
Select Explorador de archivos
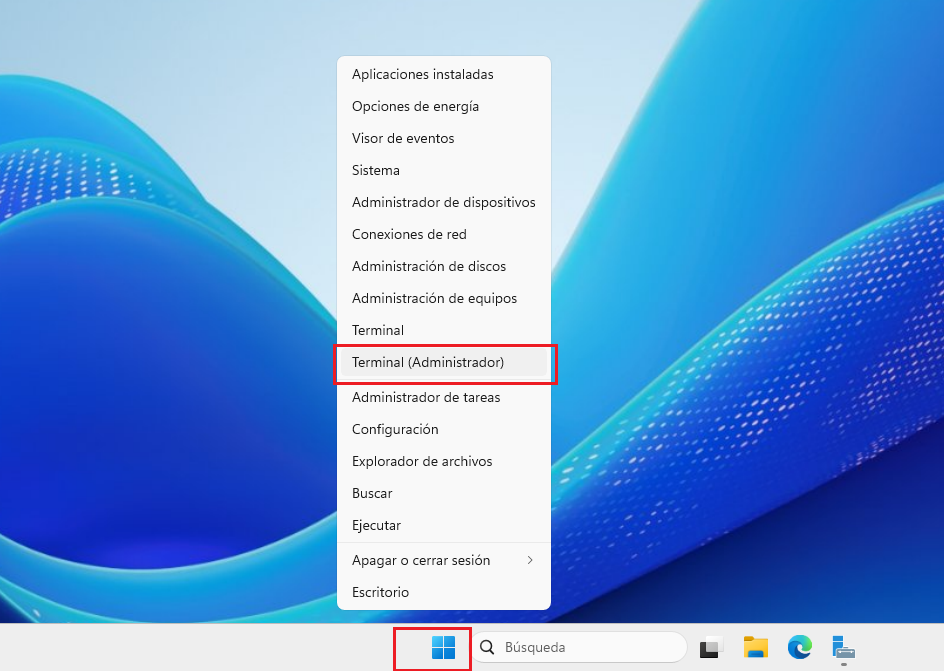point(444,461)
